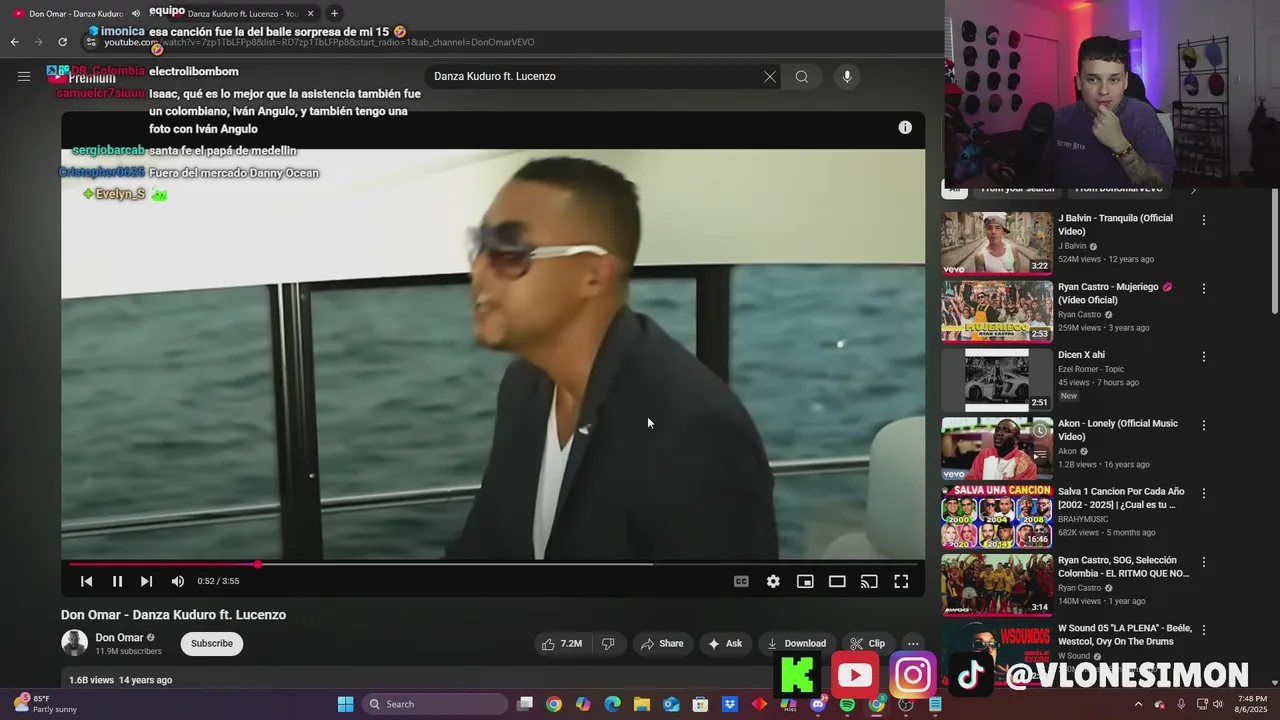Subscribe to Don Omar channel
This screenshot has width=1280, height=720.
pyautogui.click(x=212, y=644)
